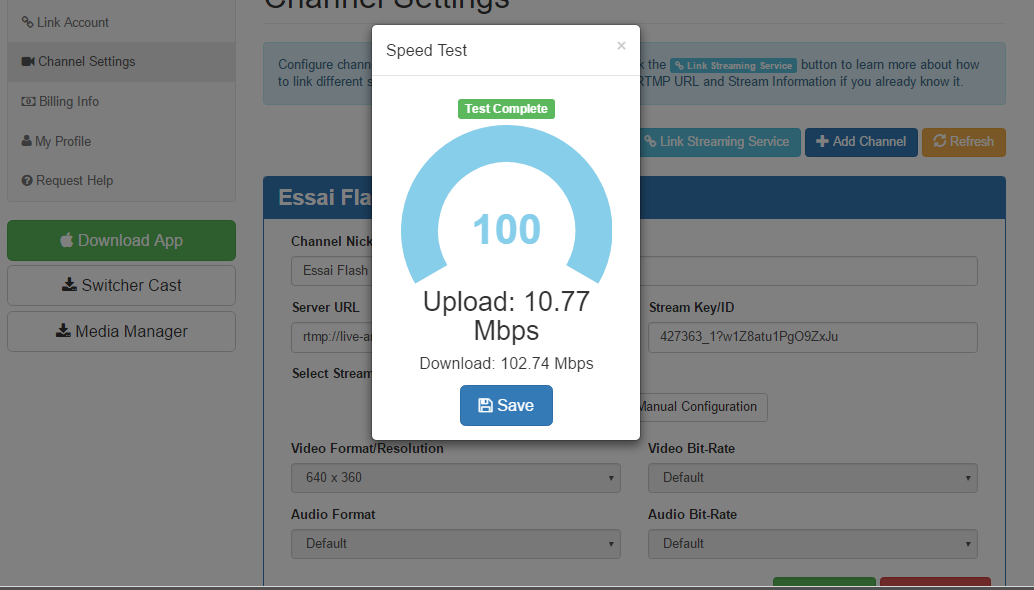Save the speed test result
Image resolution: width=1034 pixels, height=590 pixels.
pos(506,405)
